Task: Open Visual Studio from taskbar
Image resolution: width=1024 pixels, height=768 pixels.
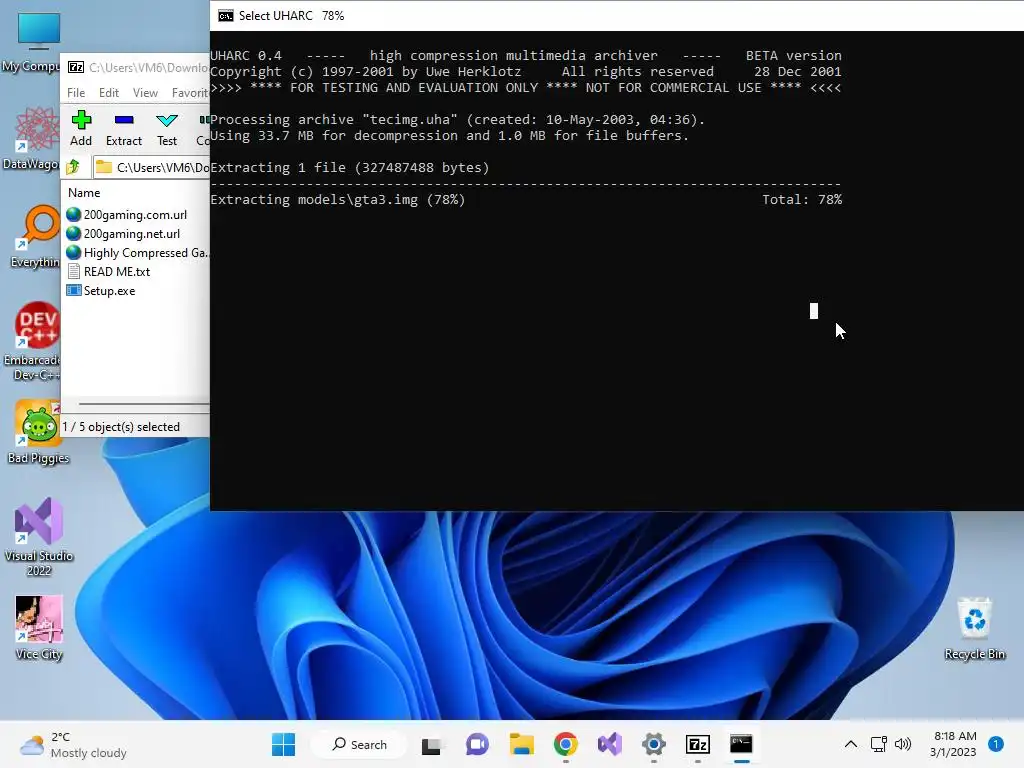Action: [609, 744]
